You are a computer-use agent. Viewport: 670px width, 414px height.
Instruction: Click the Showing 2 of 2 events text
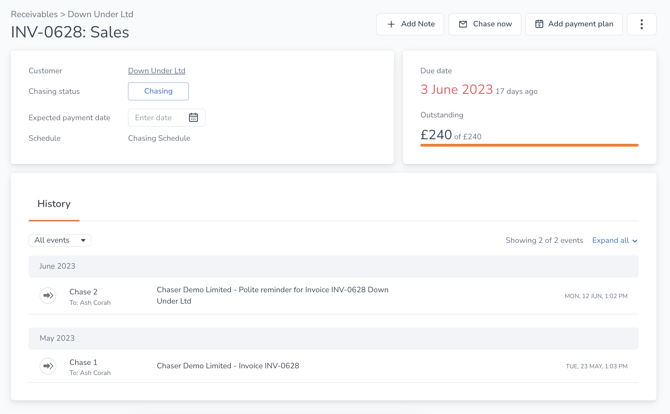[544, 241]
